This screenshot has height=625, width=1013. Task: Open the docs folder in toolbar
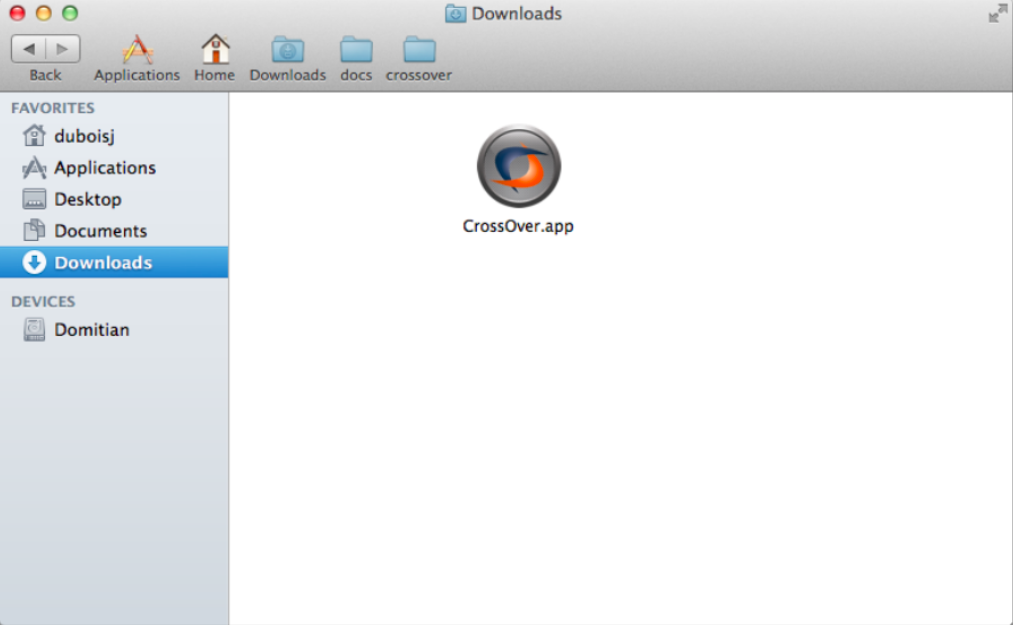tap(356, 50)
